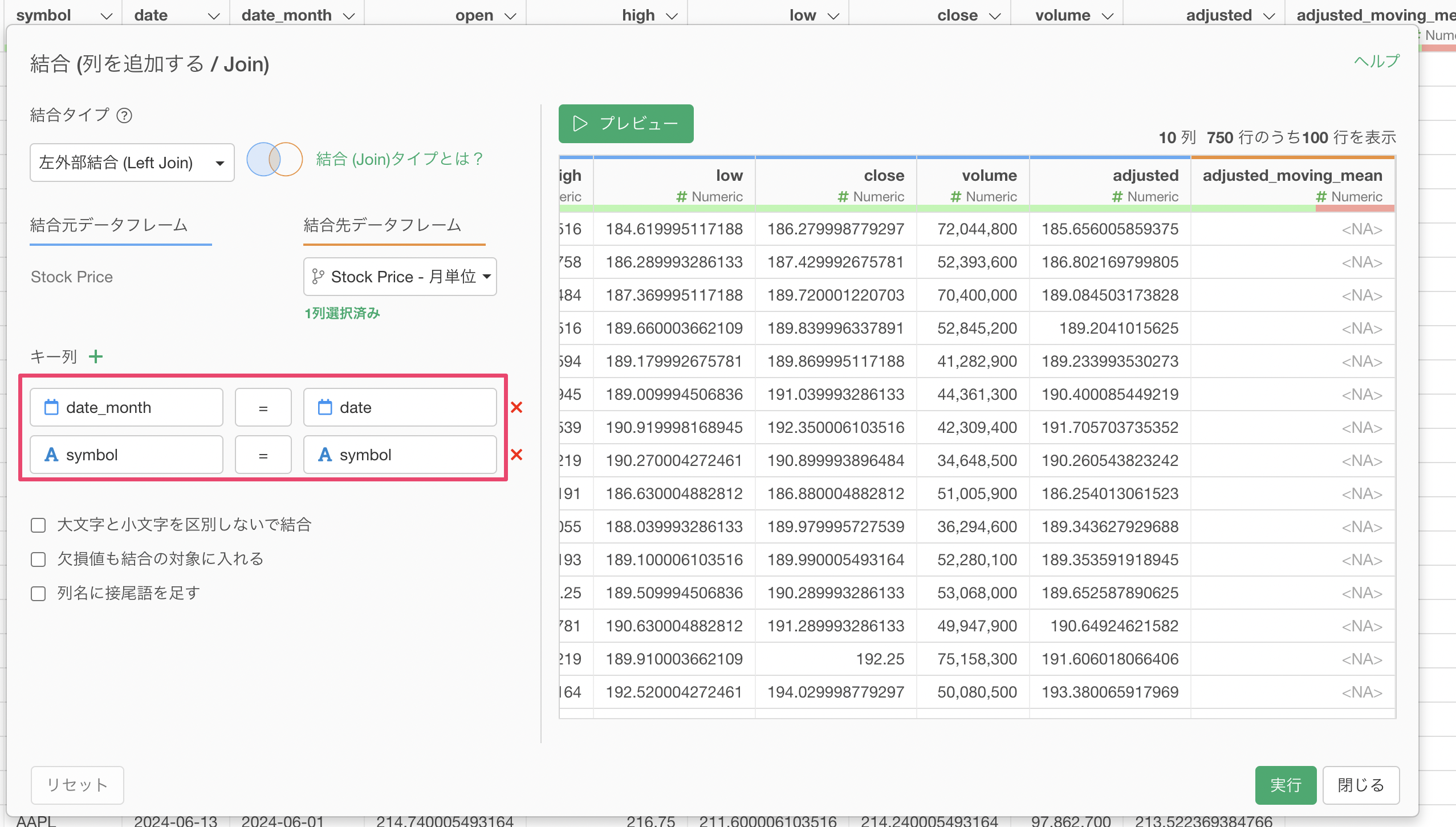Click the 実行 run button
This screenshot has height=827, width=1456.
point(1286,785)
